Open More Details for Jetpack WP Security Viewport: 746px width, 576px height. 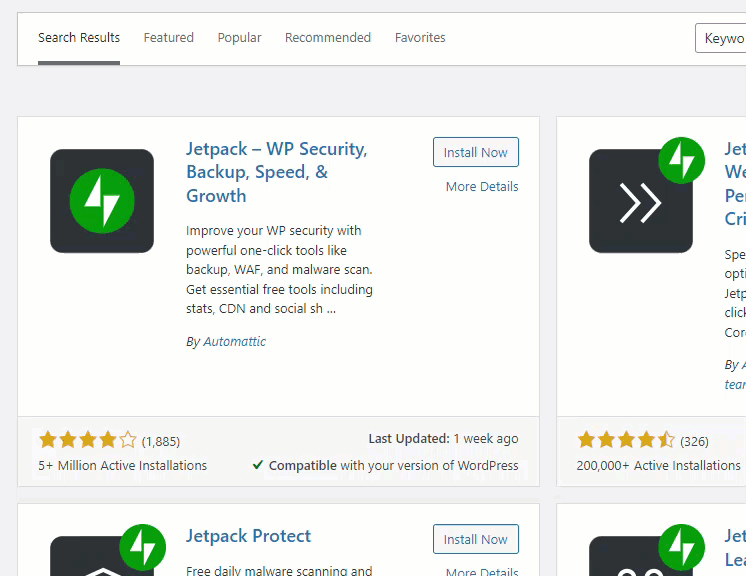482,186
